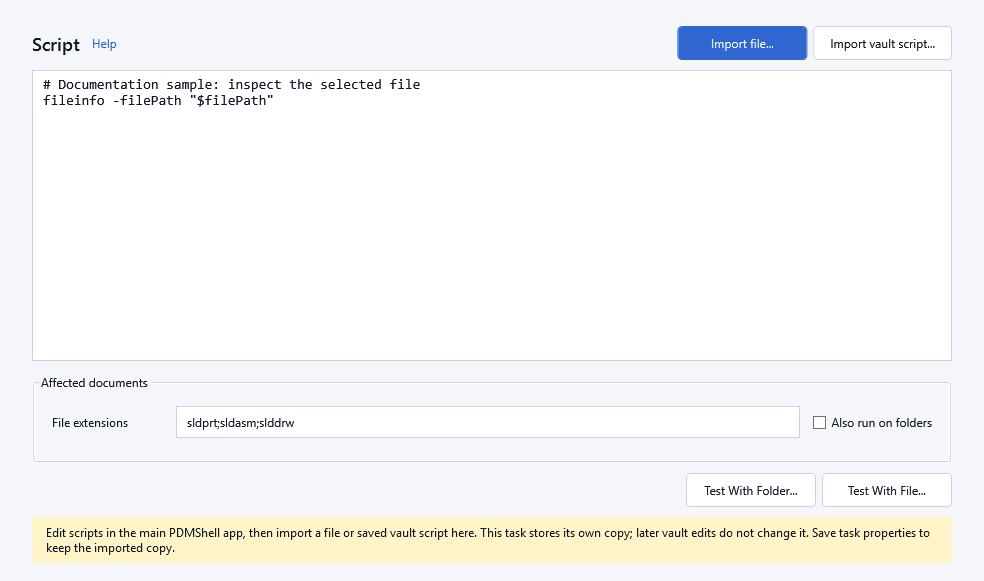Viewport: 984px width, 581px height.
Task: Click the yellow notice about editing scripts
Action: click(492, 540)
